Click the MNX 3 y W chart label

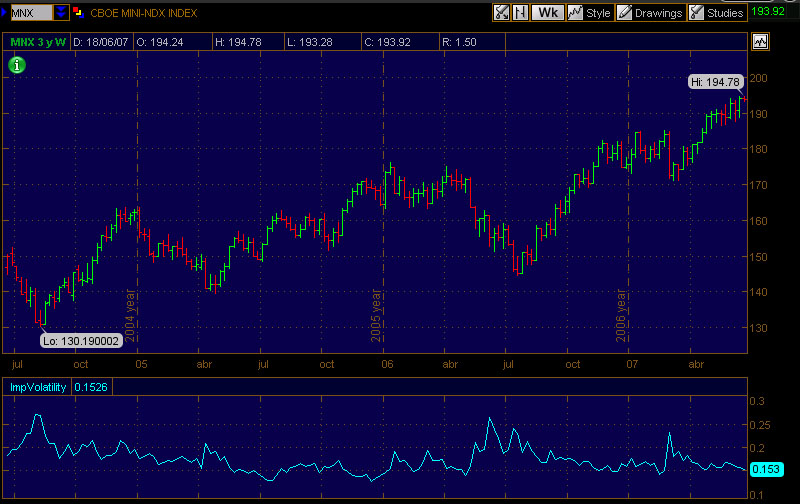pyautogui.click(x=37, y=42)
